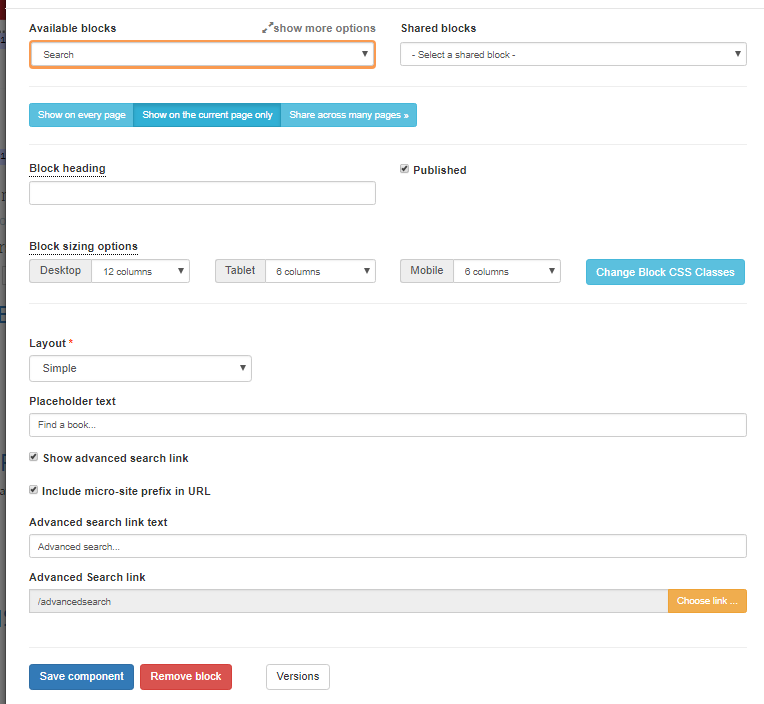Select Mobile columns dropdown
This screenshot has width=764, height=704.
tap(506, 271)
